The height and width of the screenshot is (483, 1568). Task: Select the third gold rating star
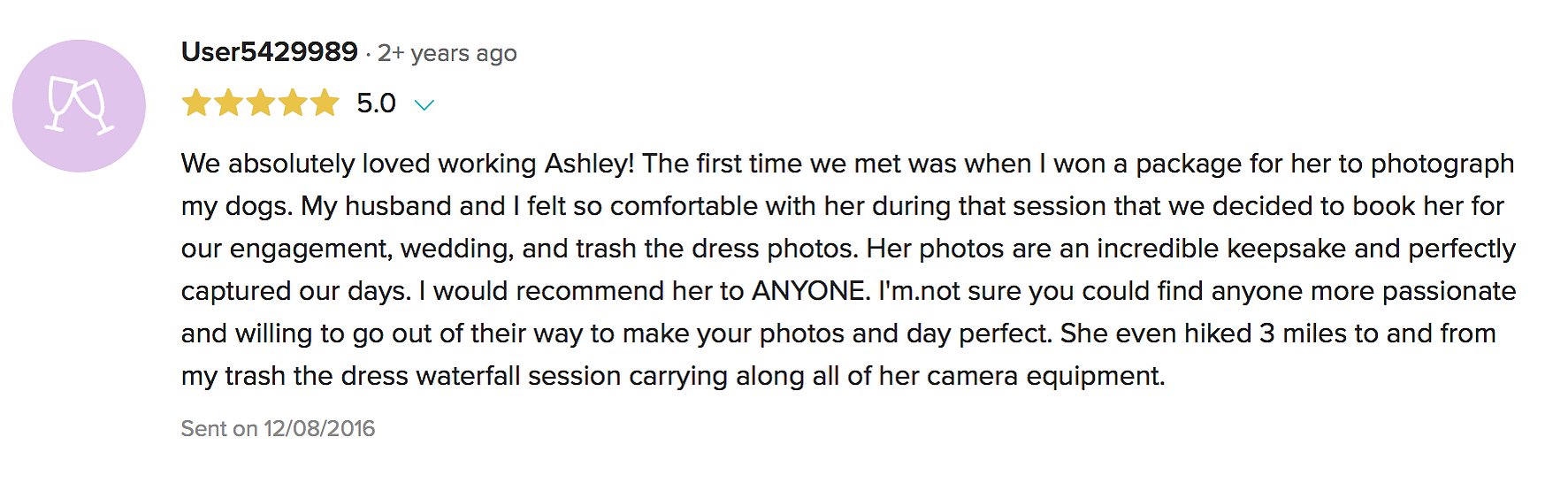[x=260, y=103]
